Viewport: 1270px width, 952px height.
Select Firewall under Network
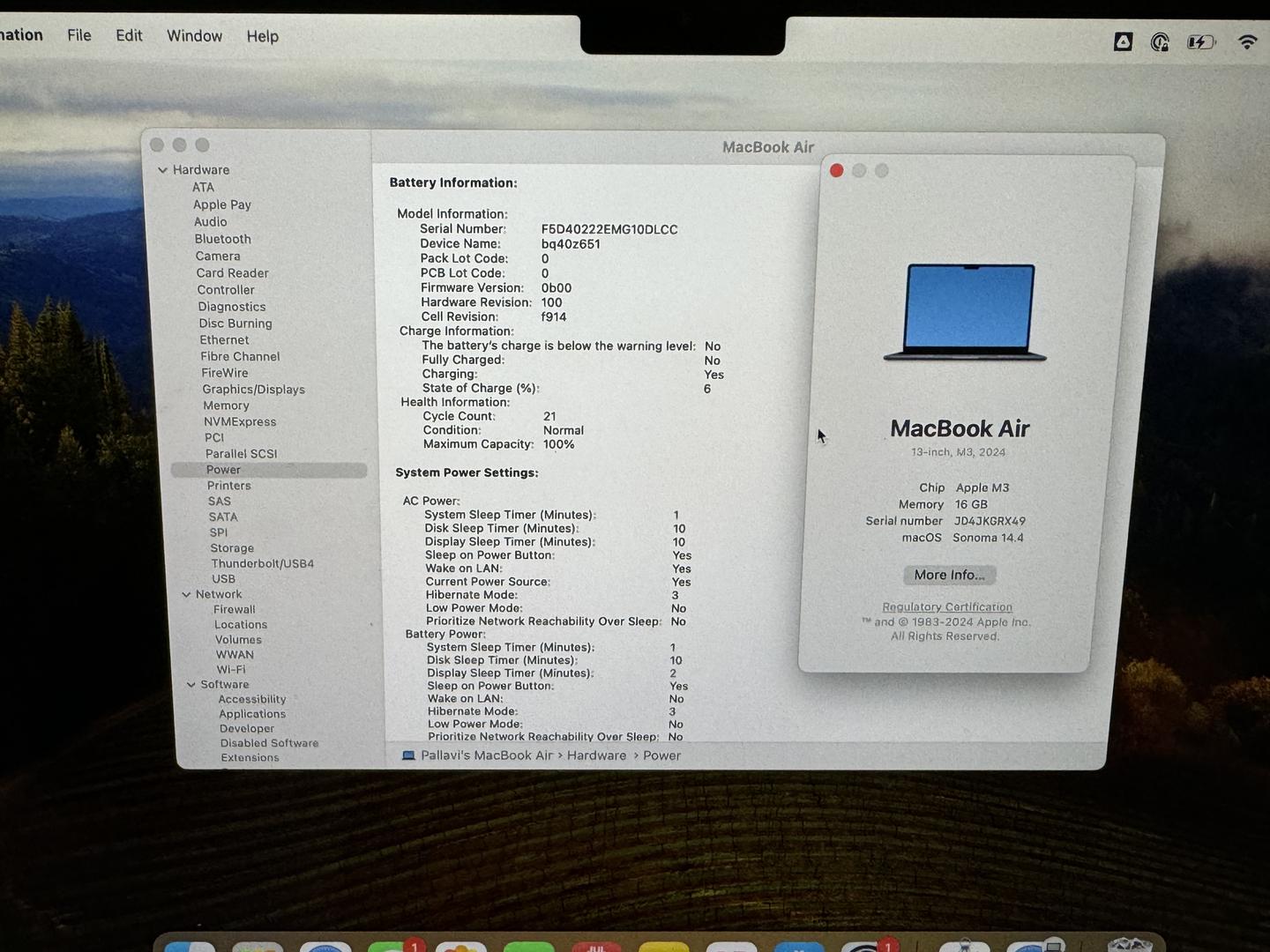pos(235,610)
